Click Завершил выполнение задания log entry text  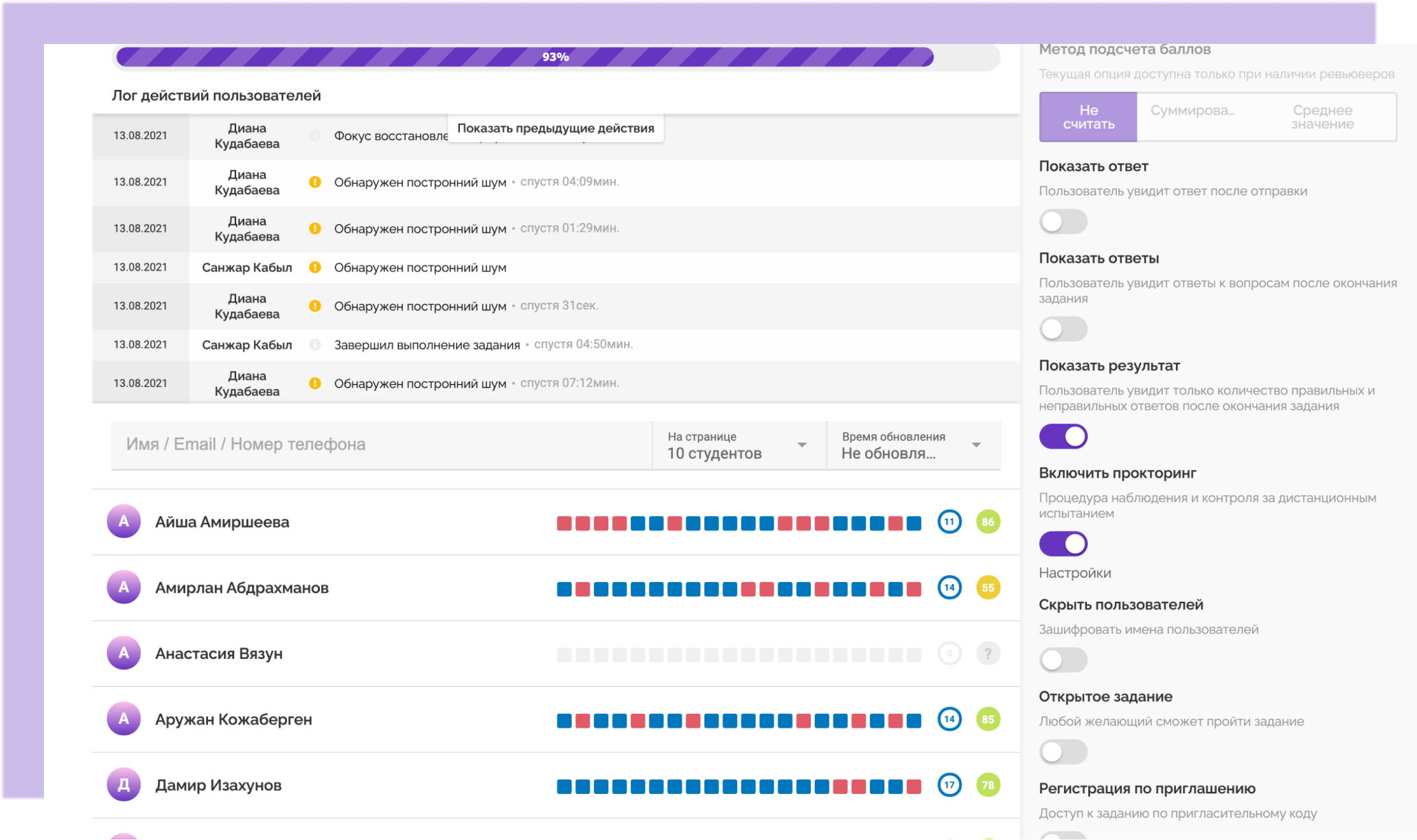click(427, 345)
